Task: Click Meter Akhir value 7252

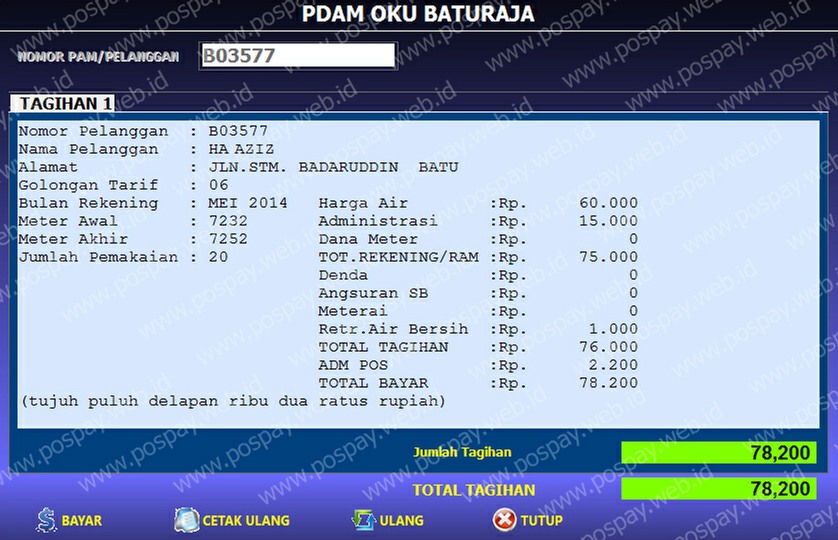Action: [228, 239]
